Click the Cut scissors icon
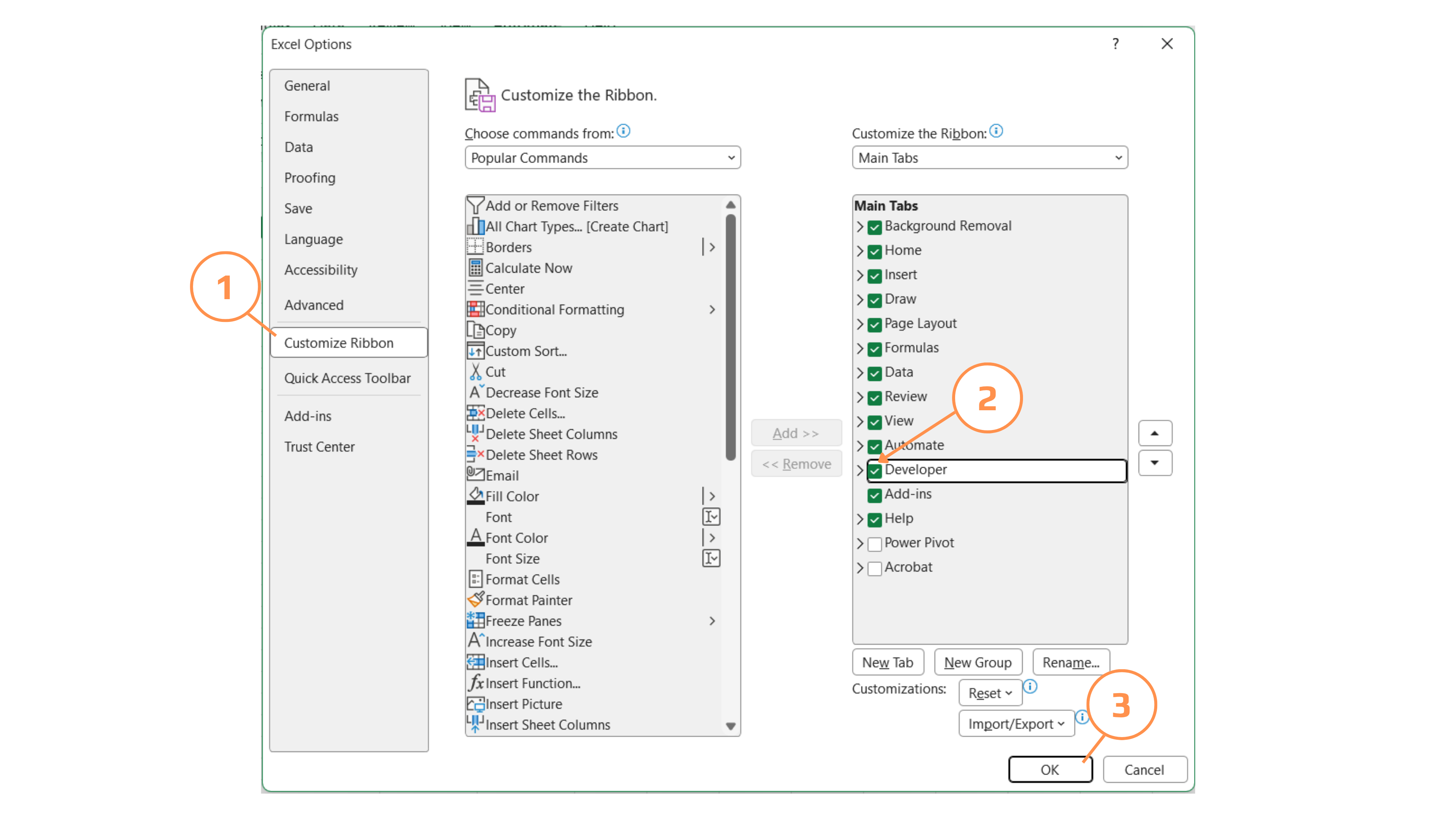The height and width of the screenshot is (819, 1456). [x=475, y=371]
